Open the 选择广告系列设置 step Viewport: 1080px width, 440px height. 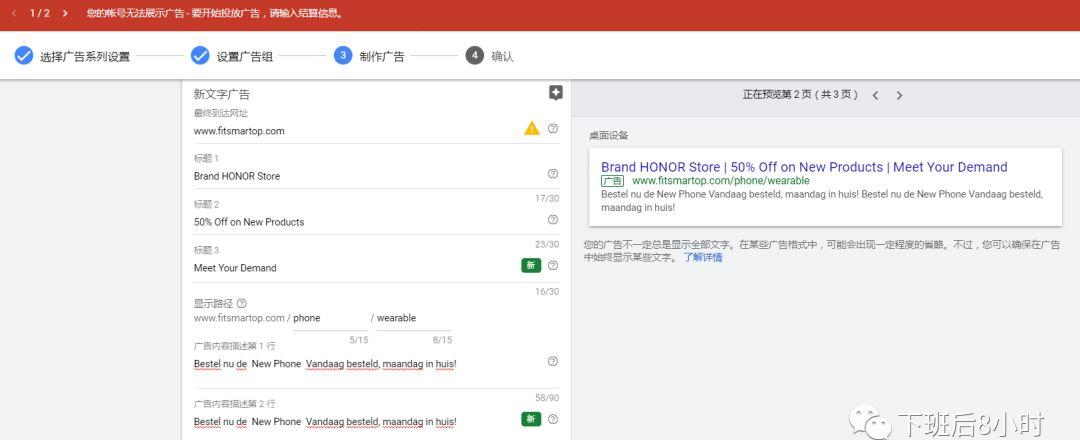click(72, 56)
